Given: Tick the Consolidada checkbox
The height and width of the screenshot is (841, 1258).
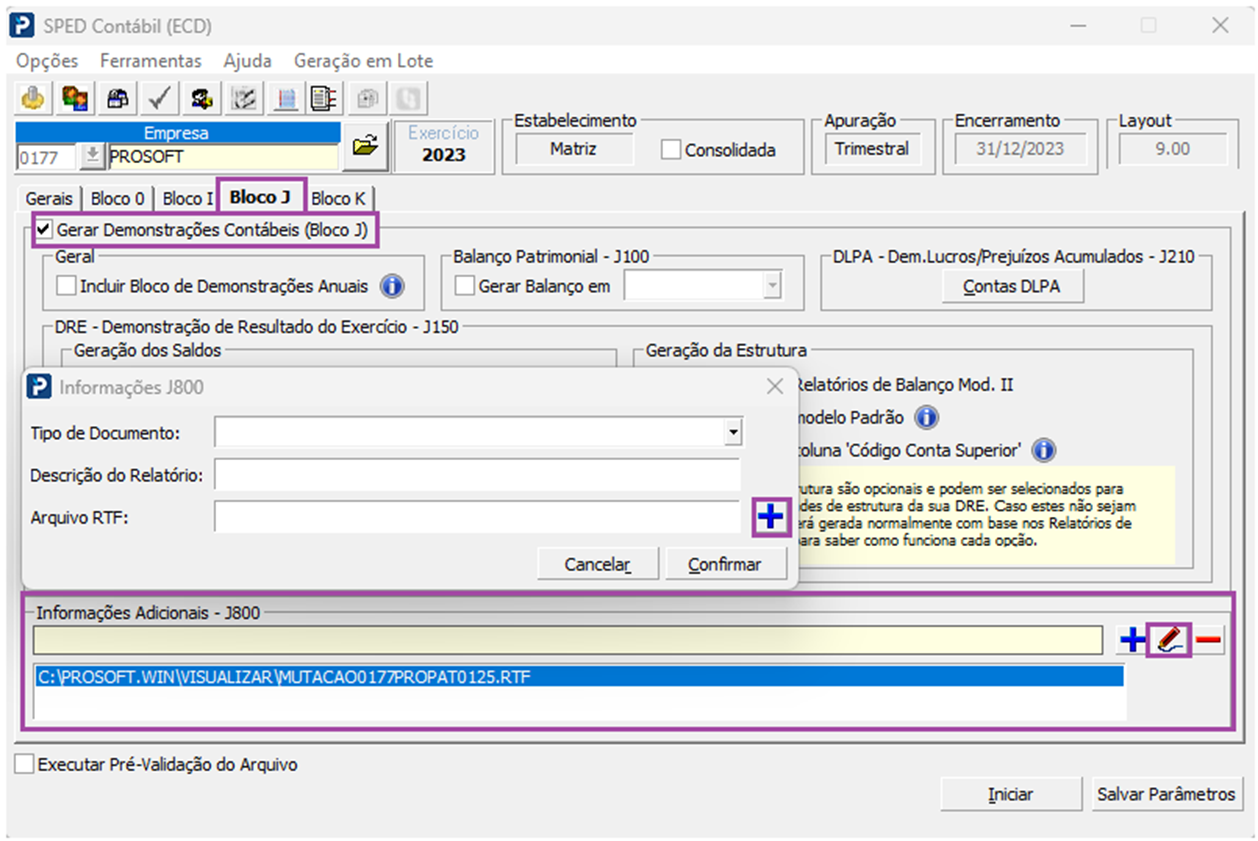Looking at the screenshot, I should coord(671,150).
